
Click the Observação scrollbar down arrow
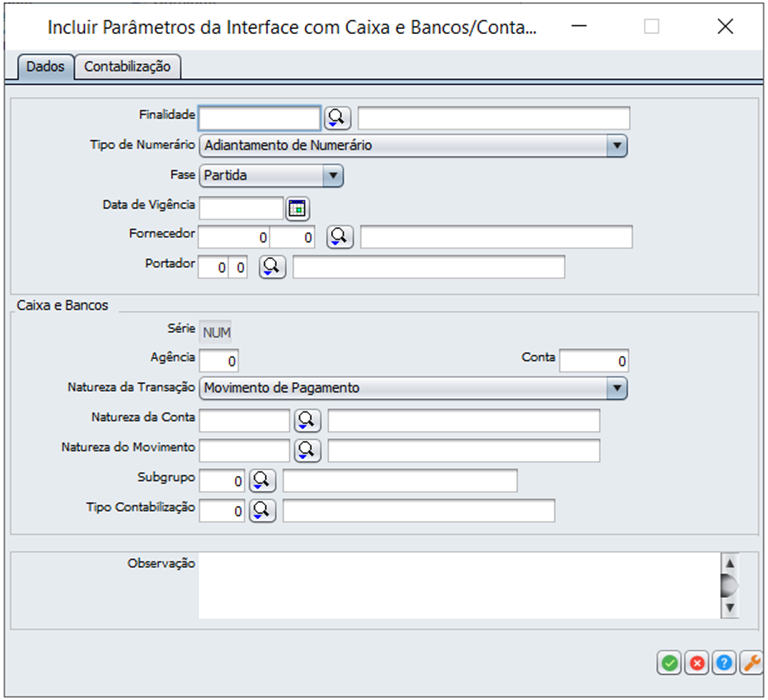[729, 608]
